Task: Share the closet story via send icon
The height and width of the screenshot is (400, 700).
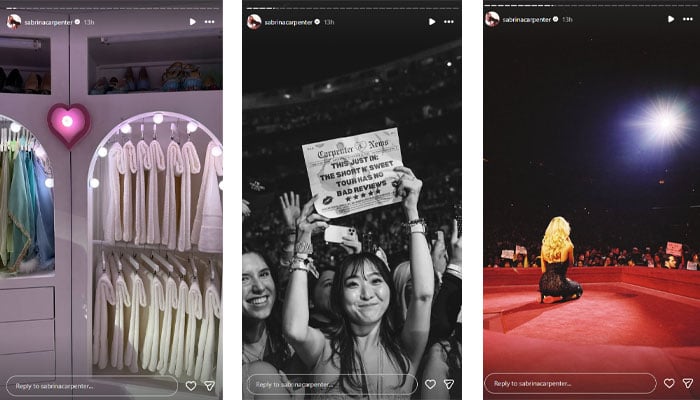Action: 209,386
